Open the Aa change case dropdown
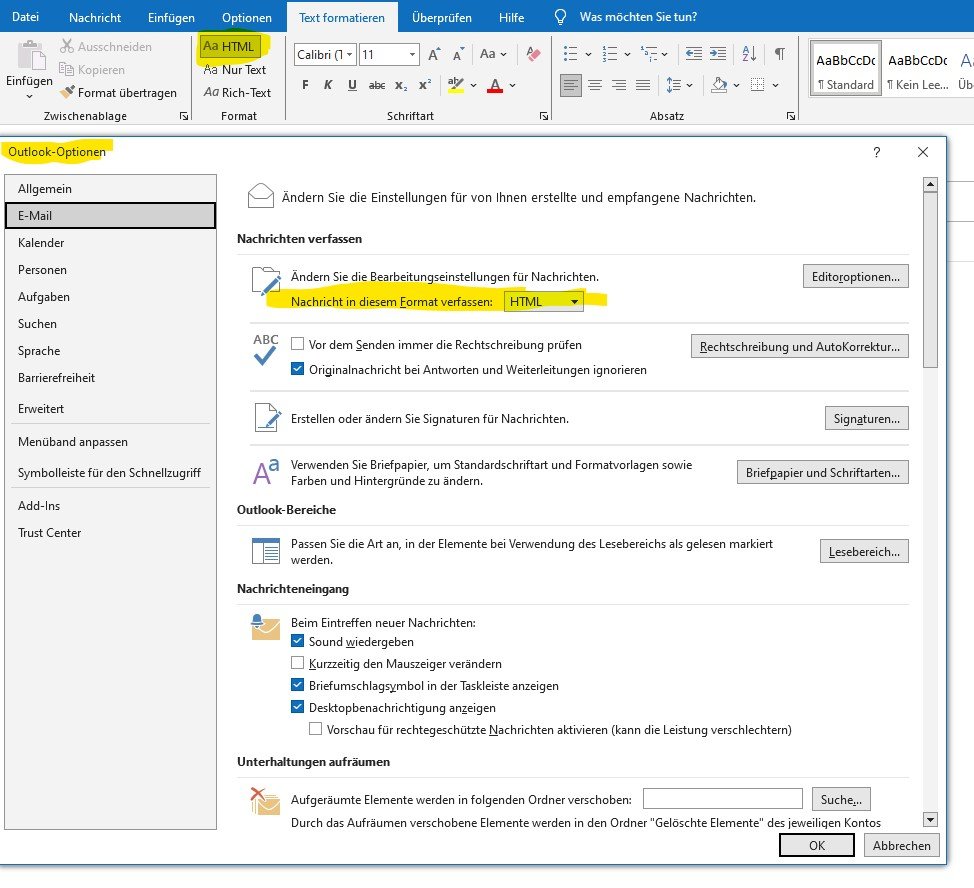The width and height of the screenshot is (974, 888). (x=493, y=54)
